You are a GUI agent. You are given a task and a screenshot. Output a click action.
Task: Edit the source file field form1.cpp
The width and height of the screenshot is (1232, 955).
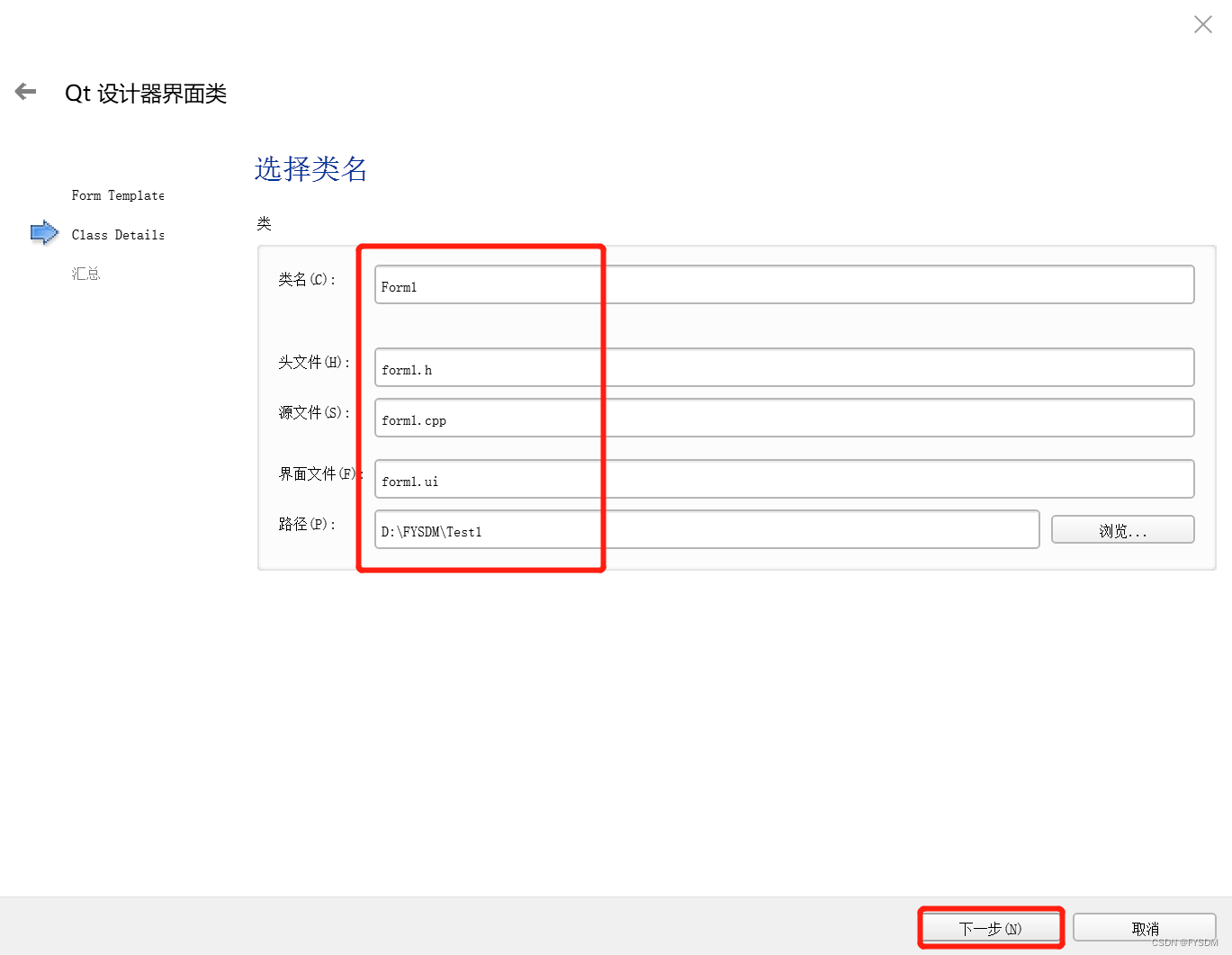[784, 418]
